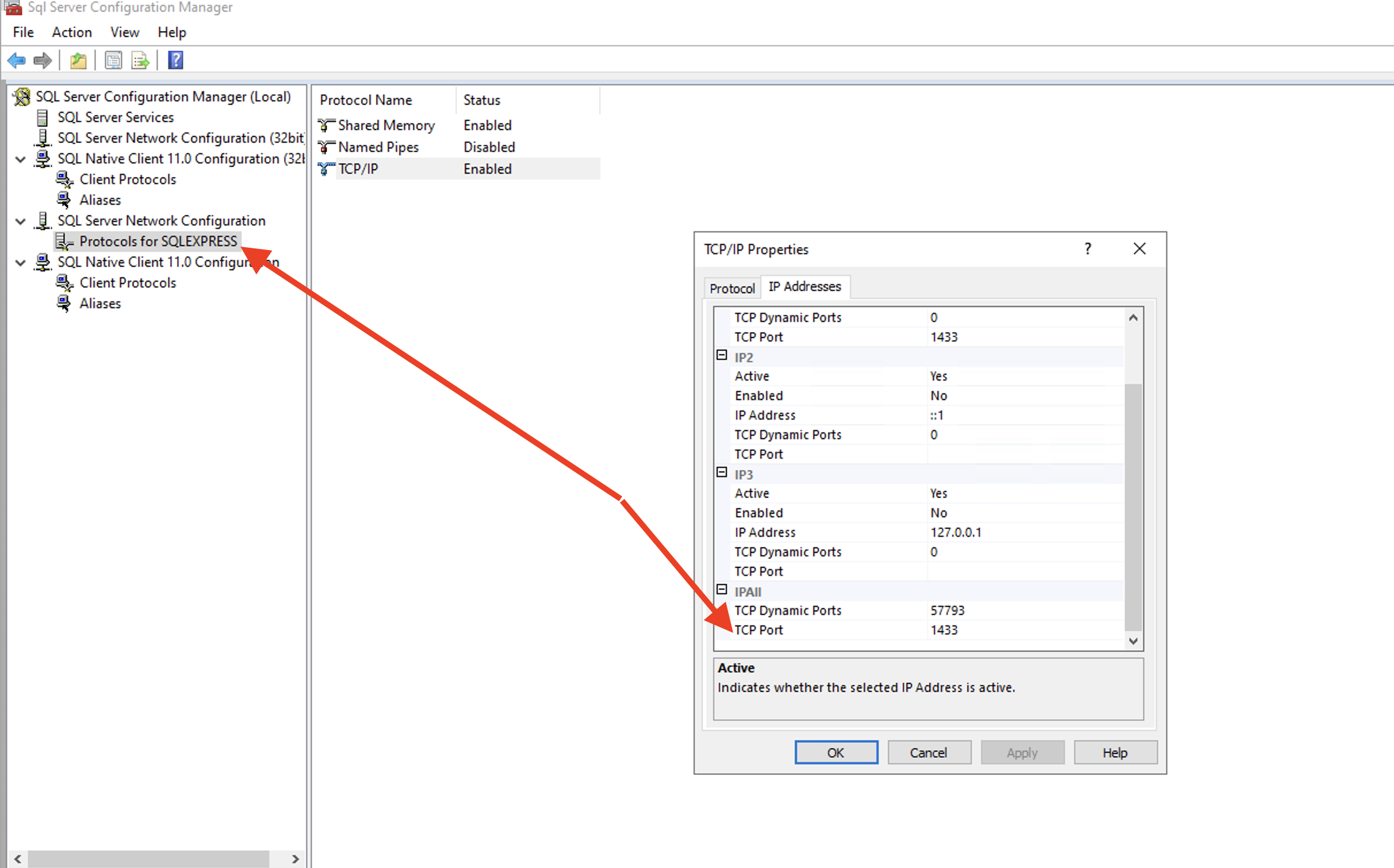Click the IP3 IP Address value 127.0.0.1
1394x868 pixels.
(x=956, y=532)
